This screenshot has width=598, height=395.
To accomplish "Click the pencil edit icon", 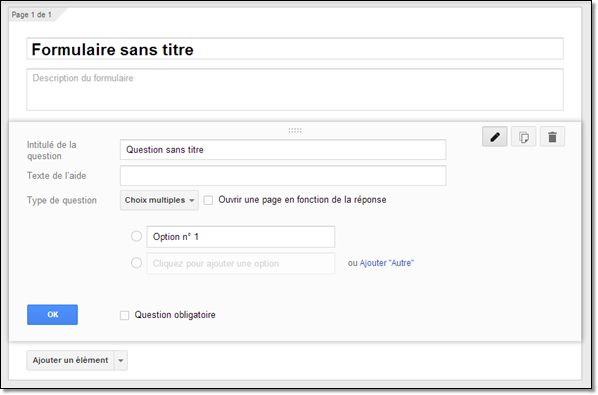I will click(x=495, y=137).
